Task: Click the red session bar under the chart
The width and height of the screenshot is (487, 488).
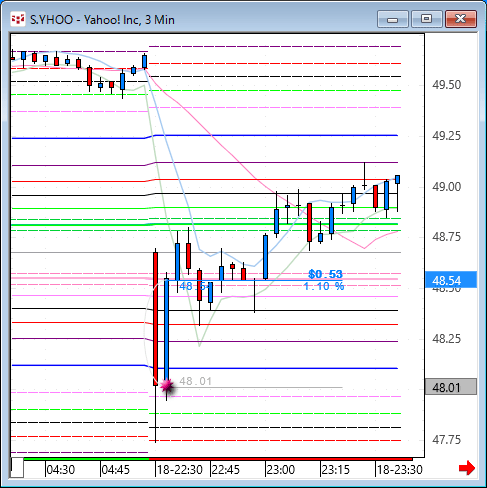Action: click(281, 459)
